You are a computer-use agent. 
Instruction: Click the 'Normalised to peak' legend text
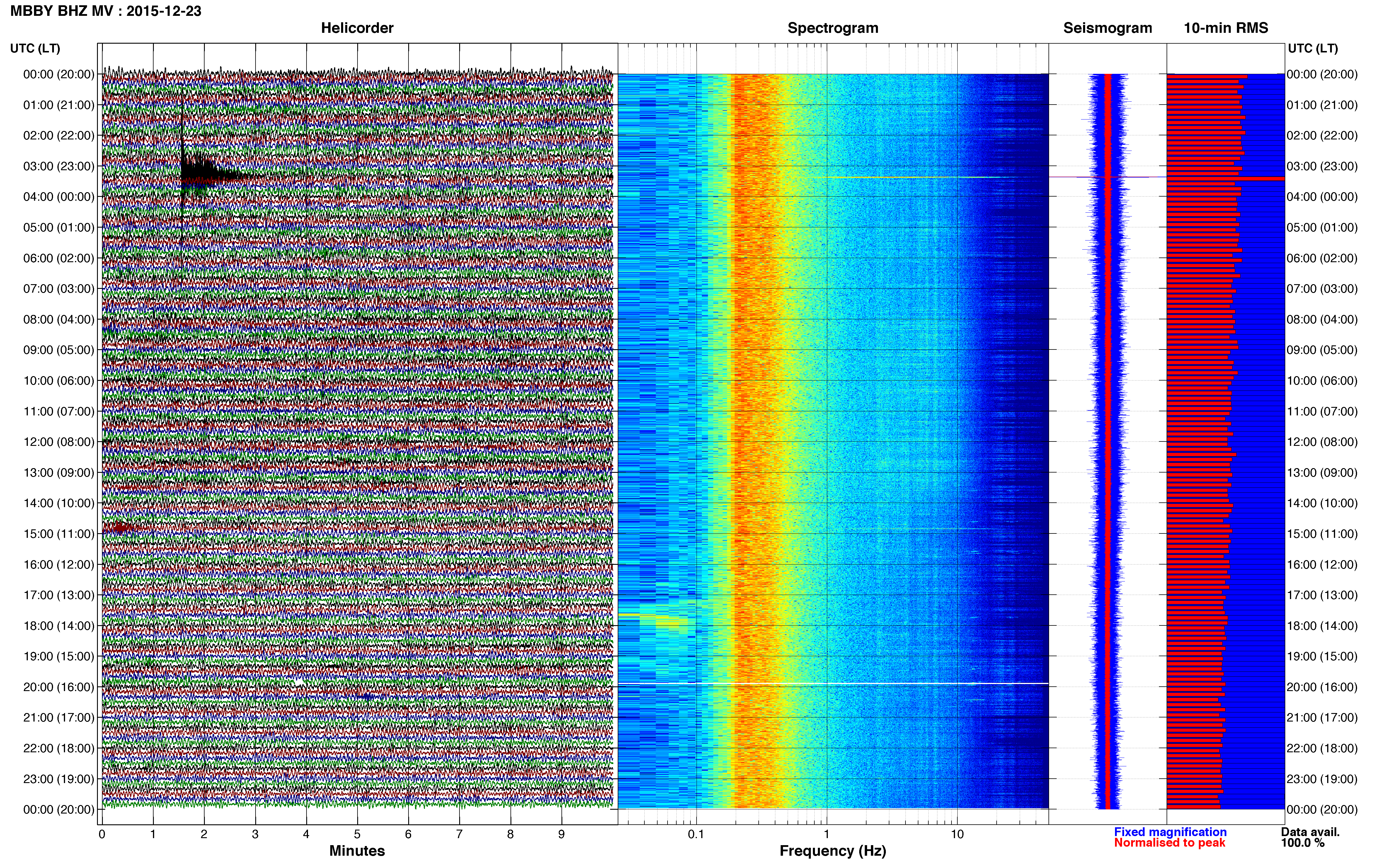click(x=1170, y=843)
